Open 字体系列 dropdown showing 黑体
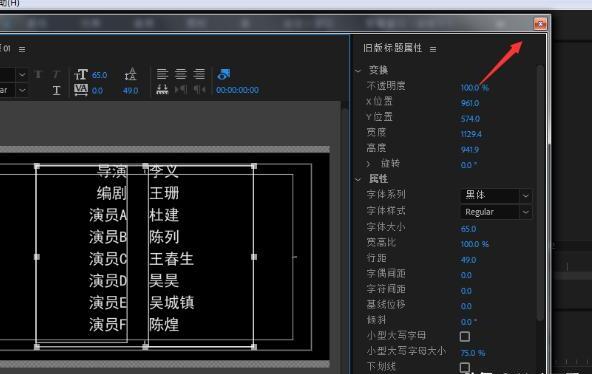This screenshot has width=592, height=374. coord(496,195)
